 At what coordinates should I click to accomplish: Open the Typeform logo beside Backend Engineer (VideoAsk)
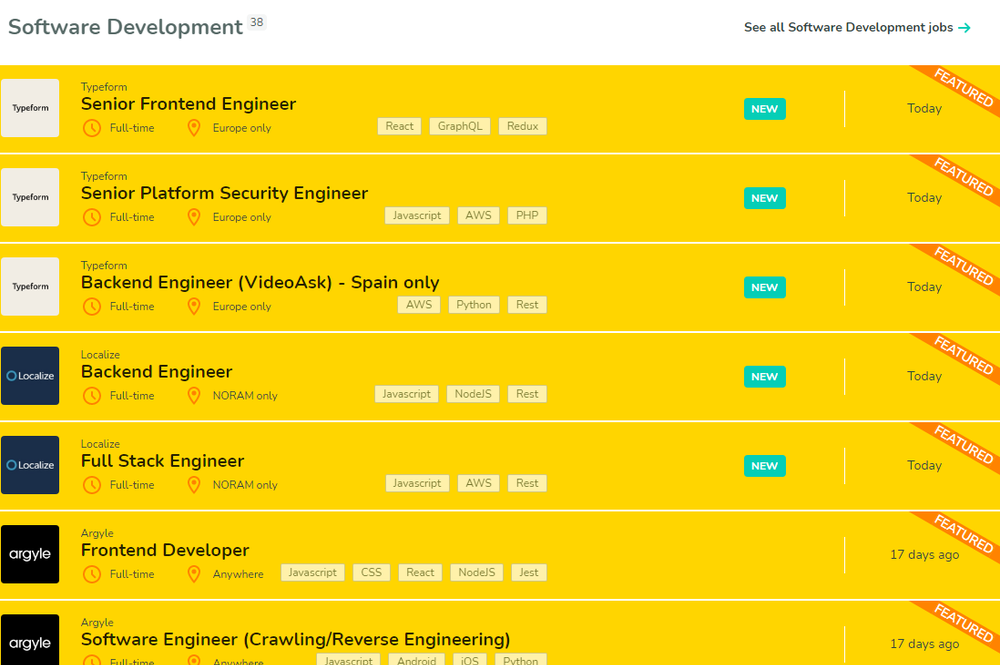[x=30, y=286]
